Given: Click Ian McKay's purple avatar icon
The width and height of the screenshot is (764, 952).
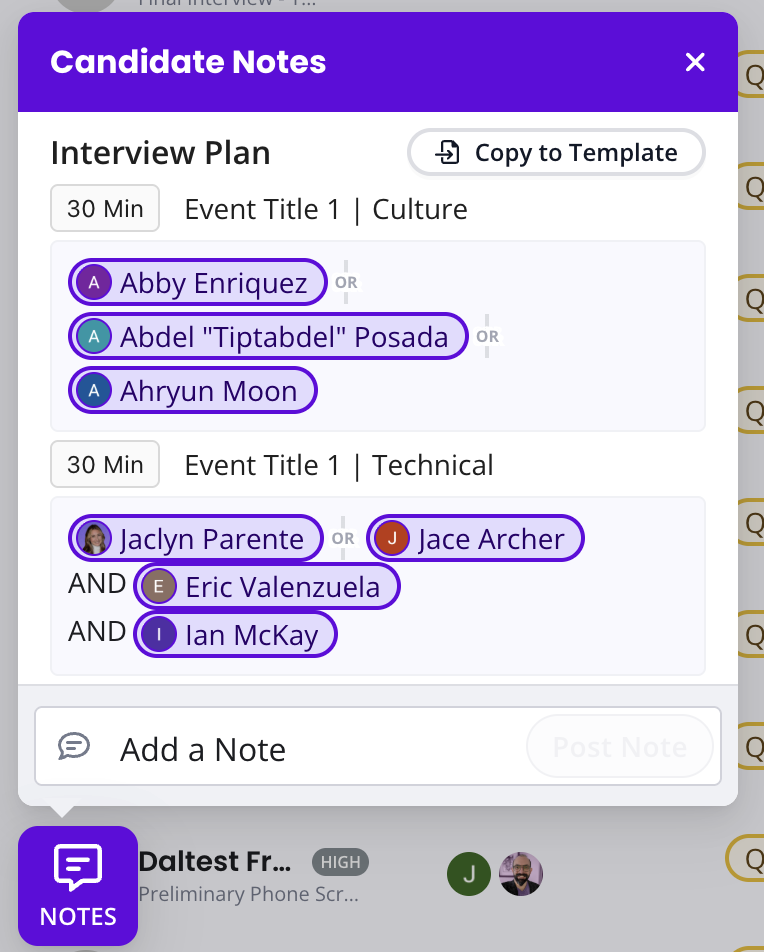Looking at the screenshot, I should coord(159,635).
